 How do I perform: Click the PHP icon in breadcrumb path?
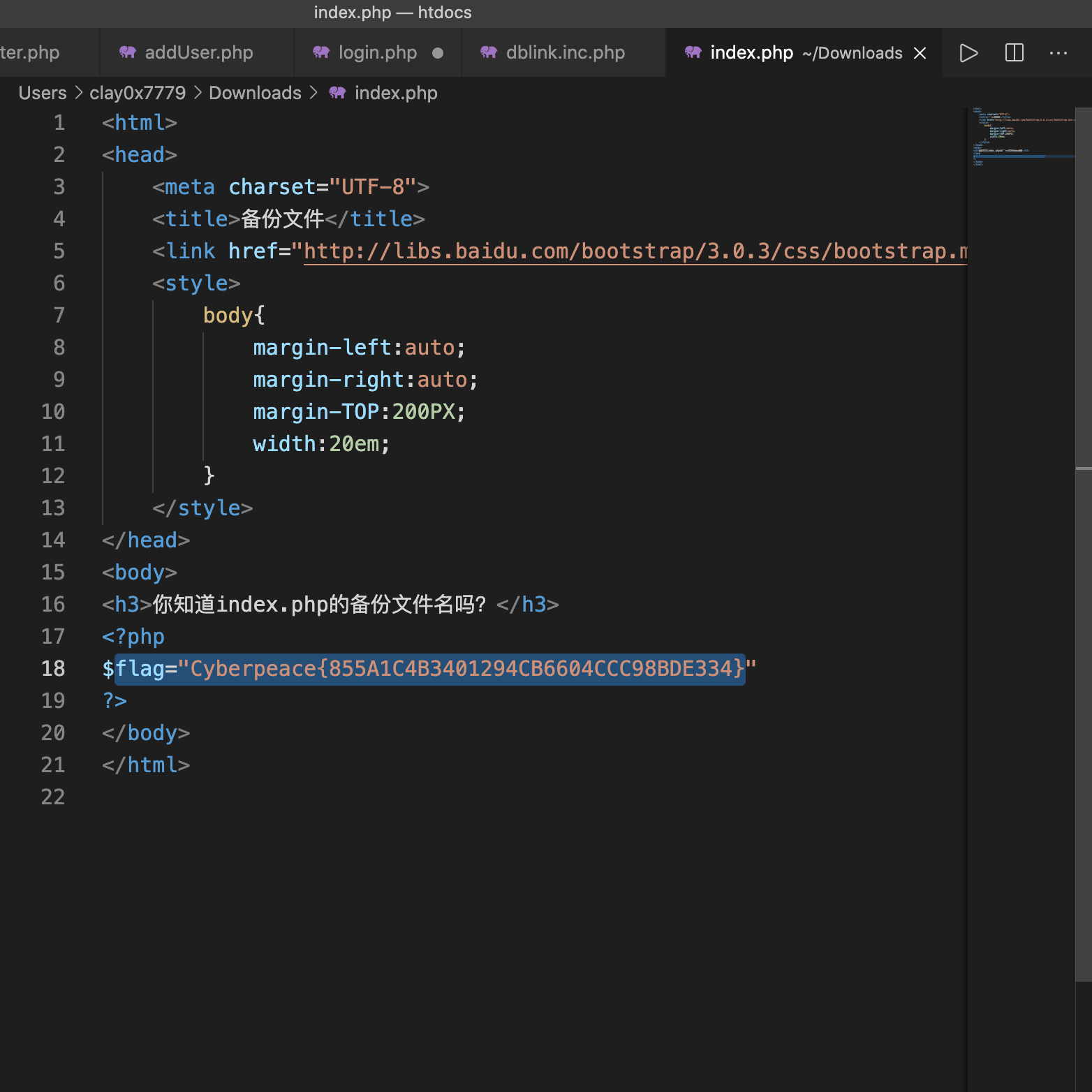337,93
